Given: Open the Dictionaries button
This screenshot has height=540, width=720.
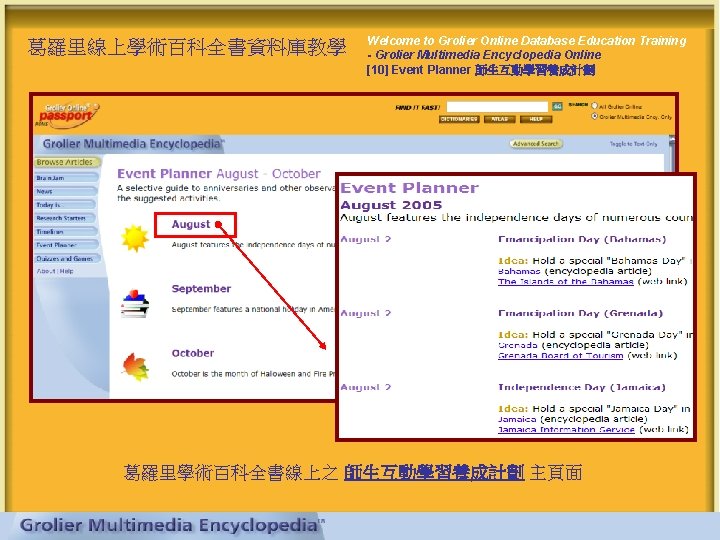Looking at the screenshot, I should pyautogui.click(x=459, y=119).
